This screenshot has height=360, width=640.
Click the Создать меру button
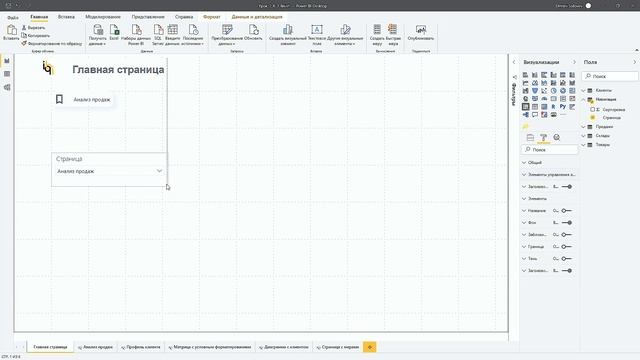pyautogui.click(x=377, y=35)
